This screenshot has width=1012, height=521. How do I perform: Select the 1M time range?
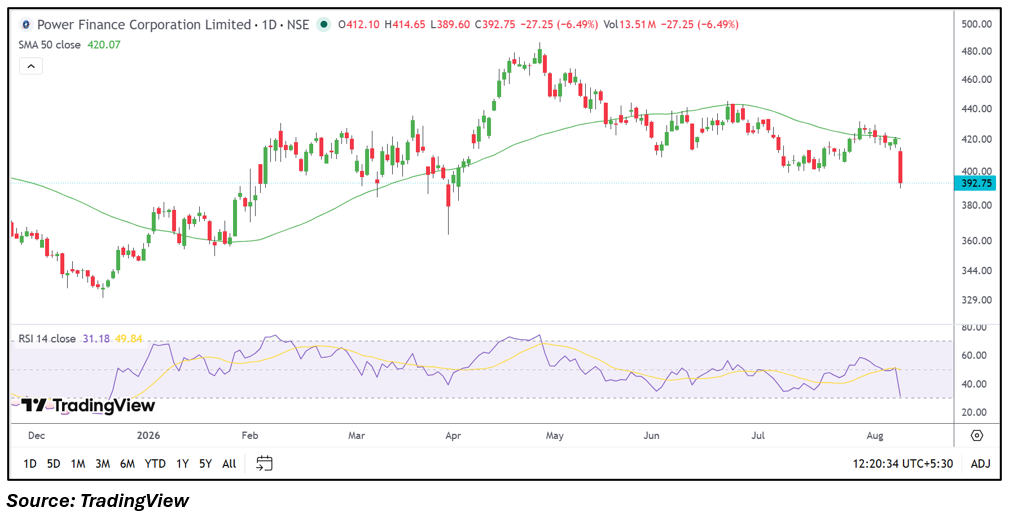(x=78, y=464)
